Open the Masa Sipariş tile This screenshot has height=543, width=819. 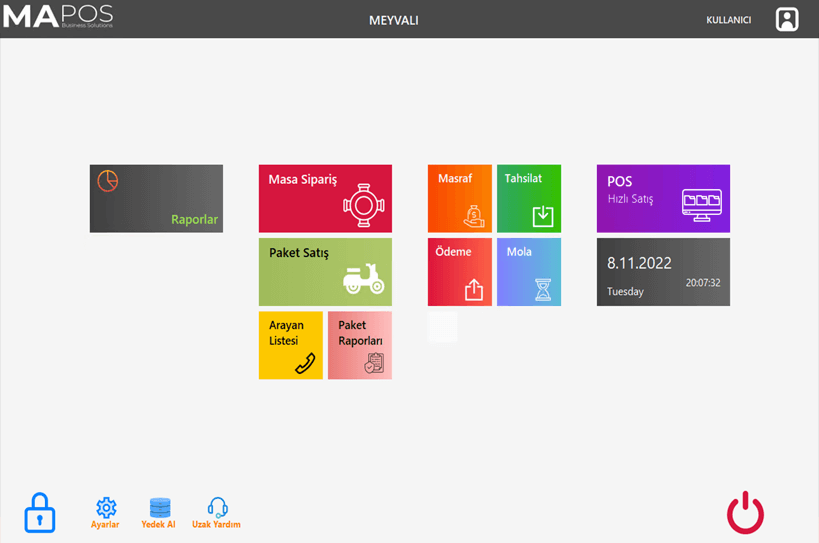[325, 198]
